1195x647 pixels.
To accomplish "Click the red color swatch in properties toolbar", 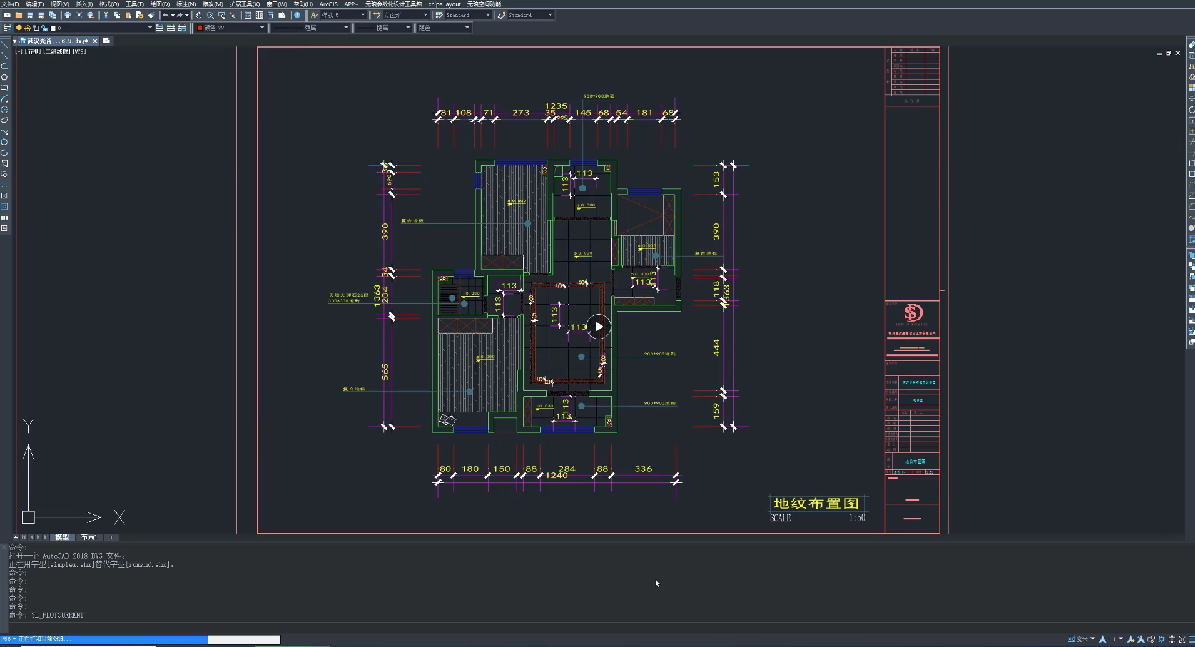I will 200,28.
